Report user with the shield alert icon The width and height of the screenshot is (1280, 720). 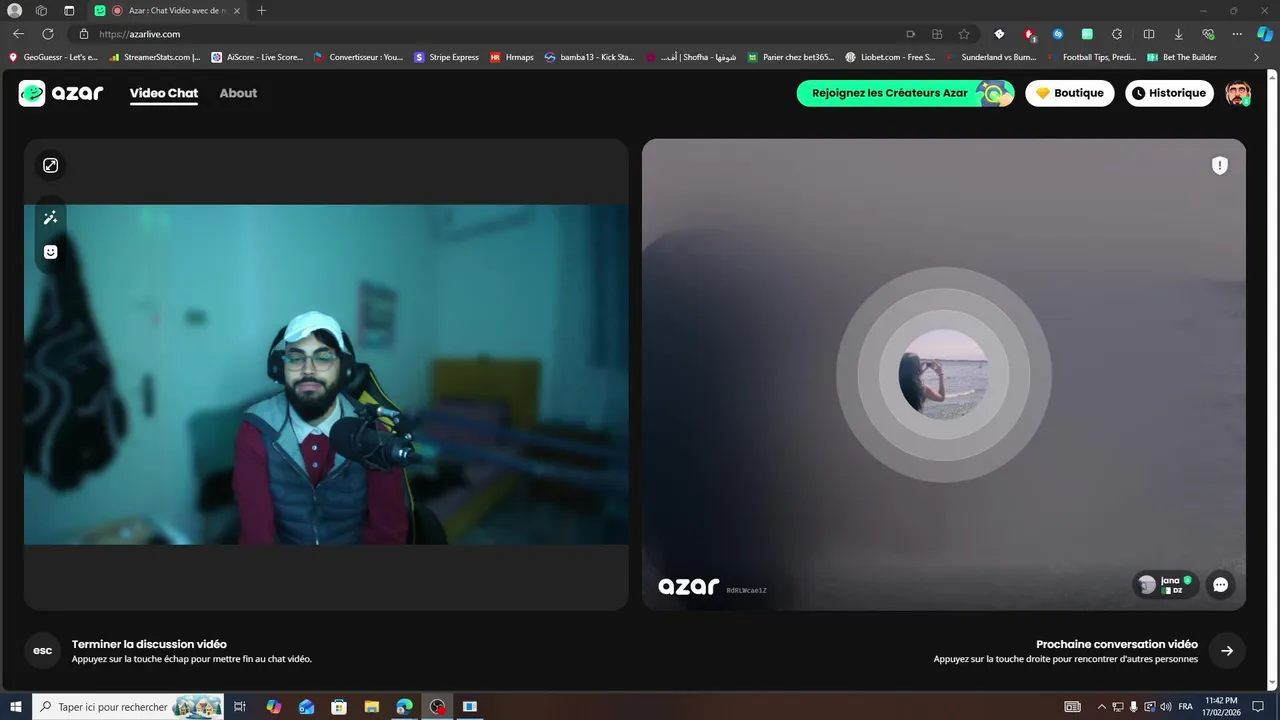tap(1220, 166)
